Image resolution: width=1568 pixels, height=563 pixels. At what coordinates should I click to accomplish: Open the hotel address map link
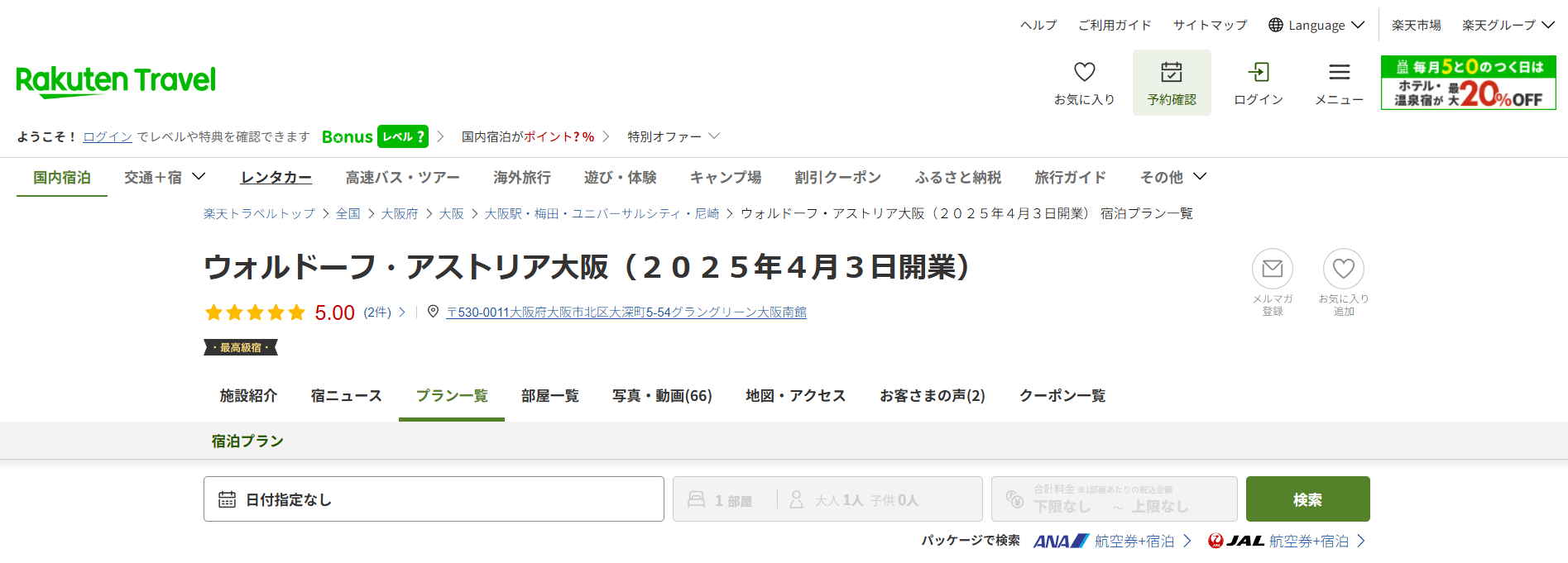(626, 313)
